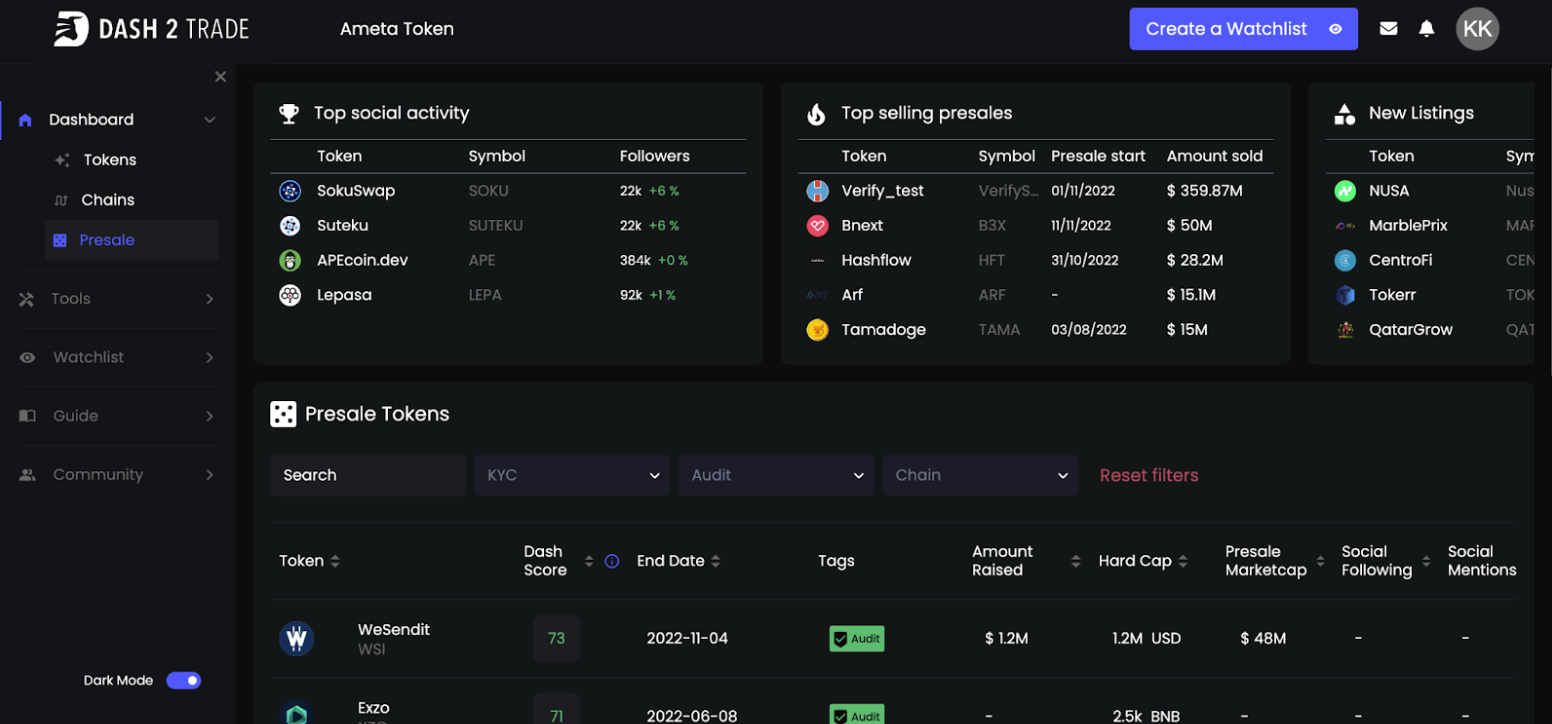The width and height of the screenshot is (1552, 724).
Task: Open the WeSendit token row name
Action: pos(394,630)
